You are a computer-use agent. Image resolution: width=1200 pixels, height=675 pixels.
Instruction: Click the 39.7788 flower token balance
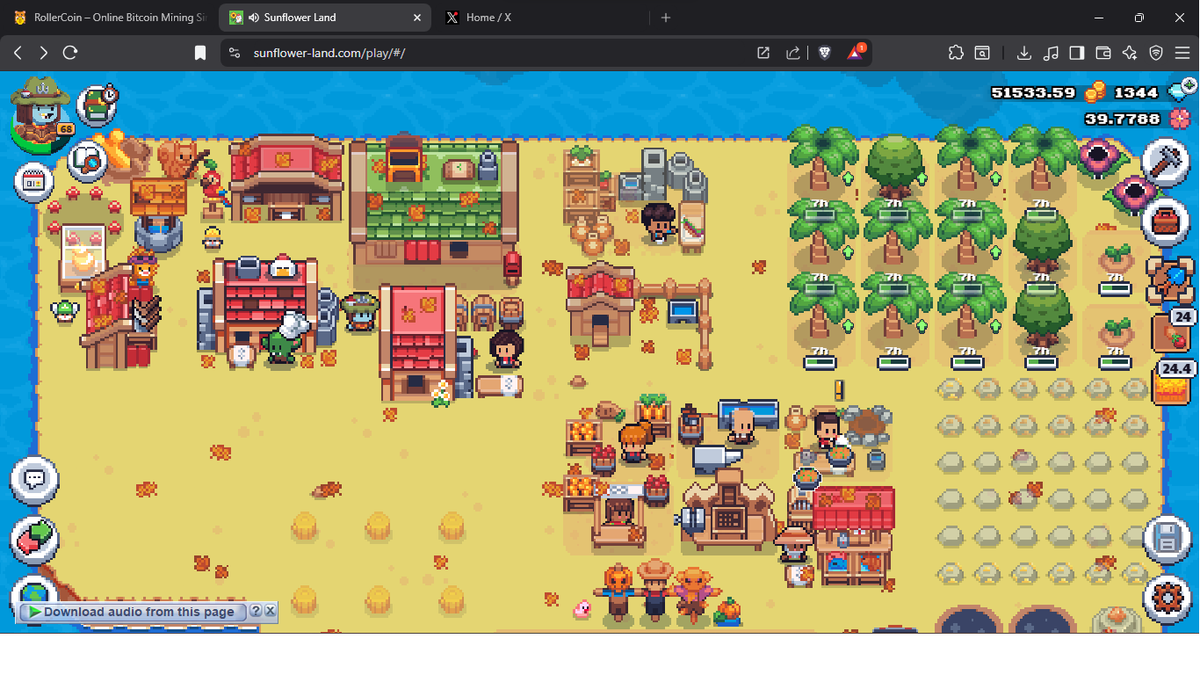tap(1122, 119)
